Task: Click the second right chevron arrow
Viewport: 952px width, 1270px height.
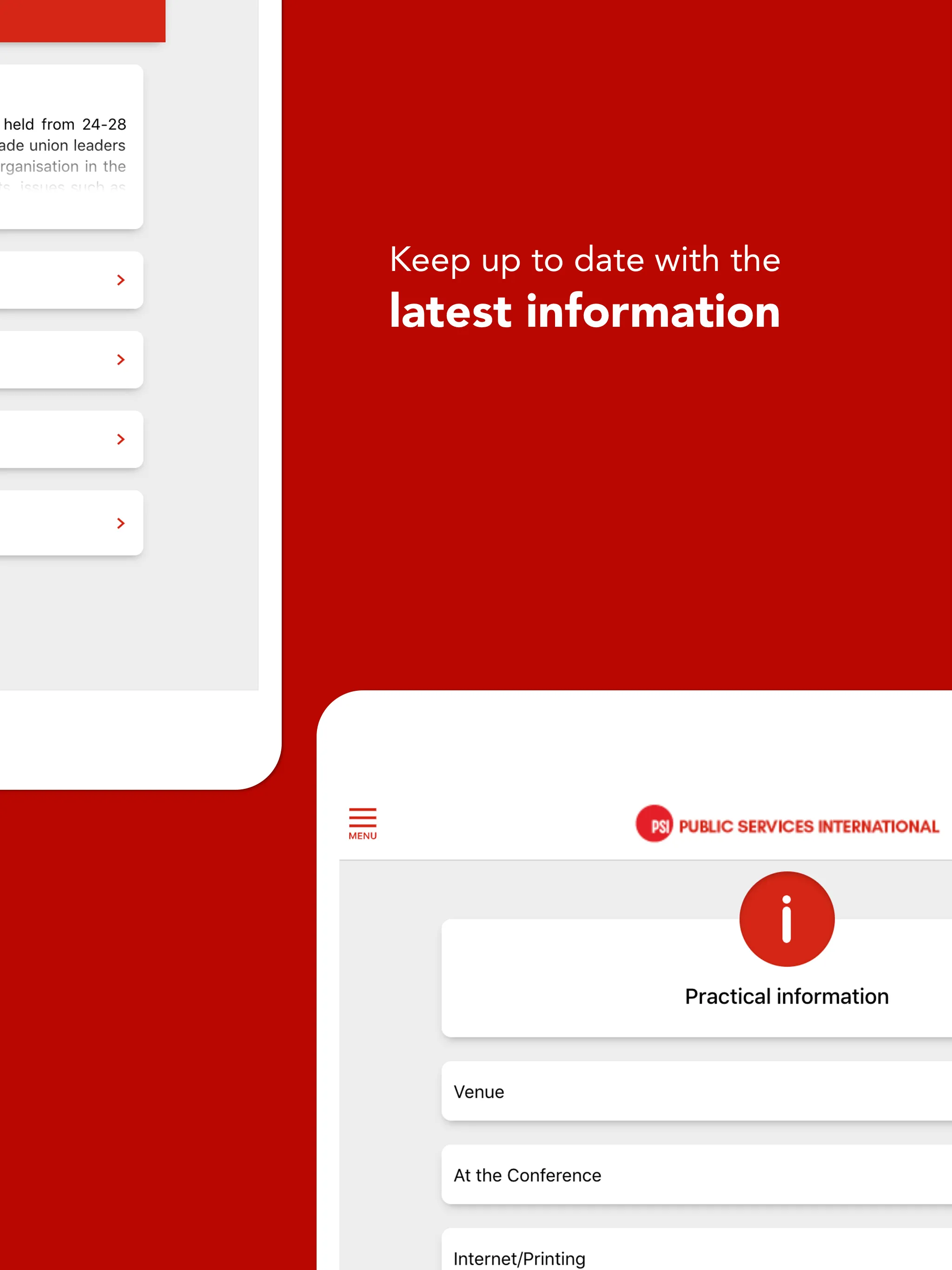Action: click(120, 359)
